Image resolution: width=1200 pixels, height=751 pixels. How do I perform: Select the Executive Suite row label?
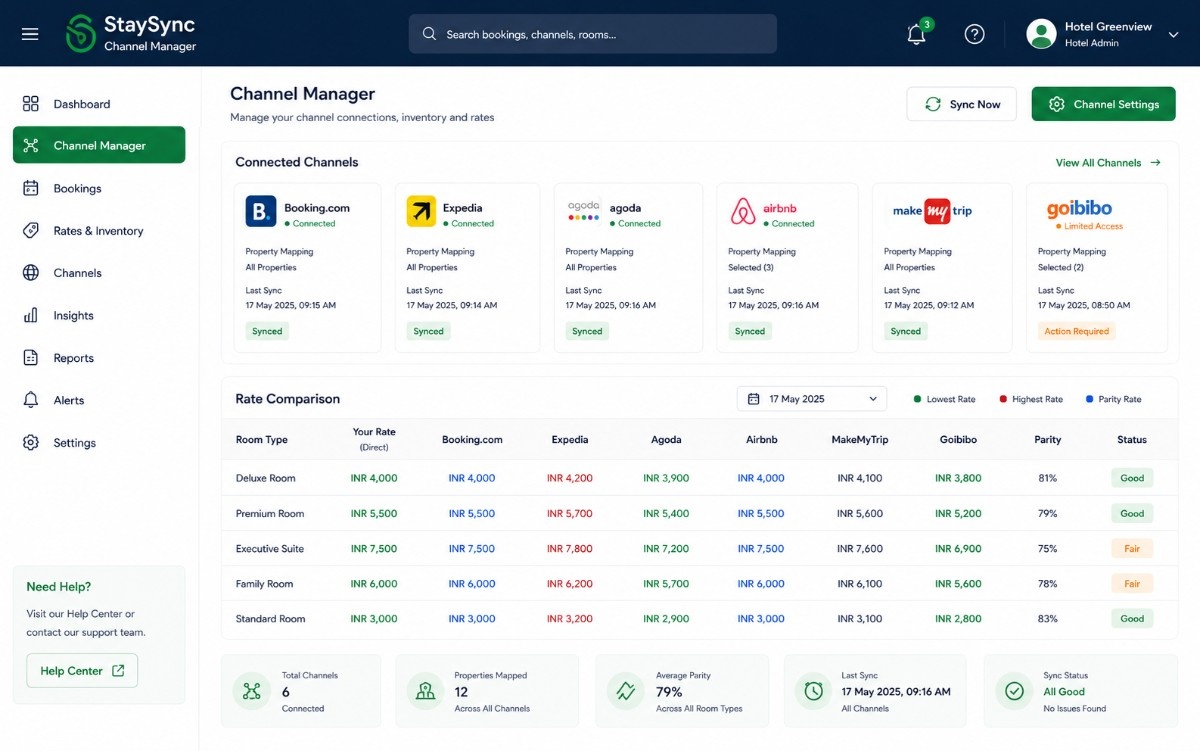[270, 549]
